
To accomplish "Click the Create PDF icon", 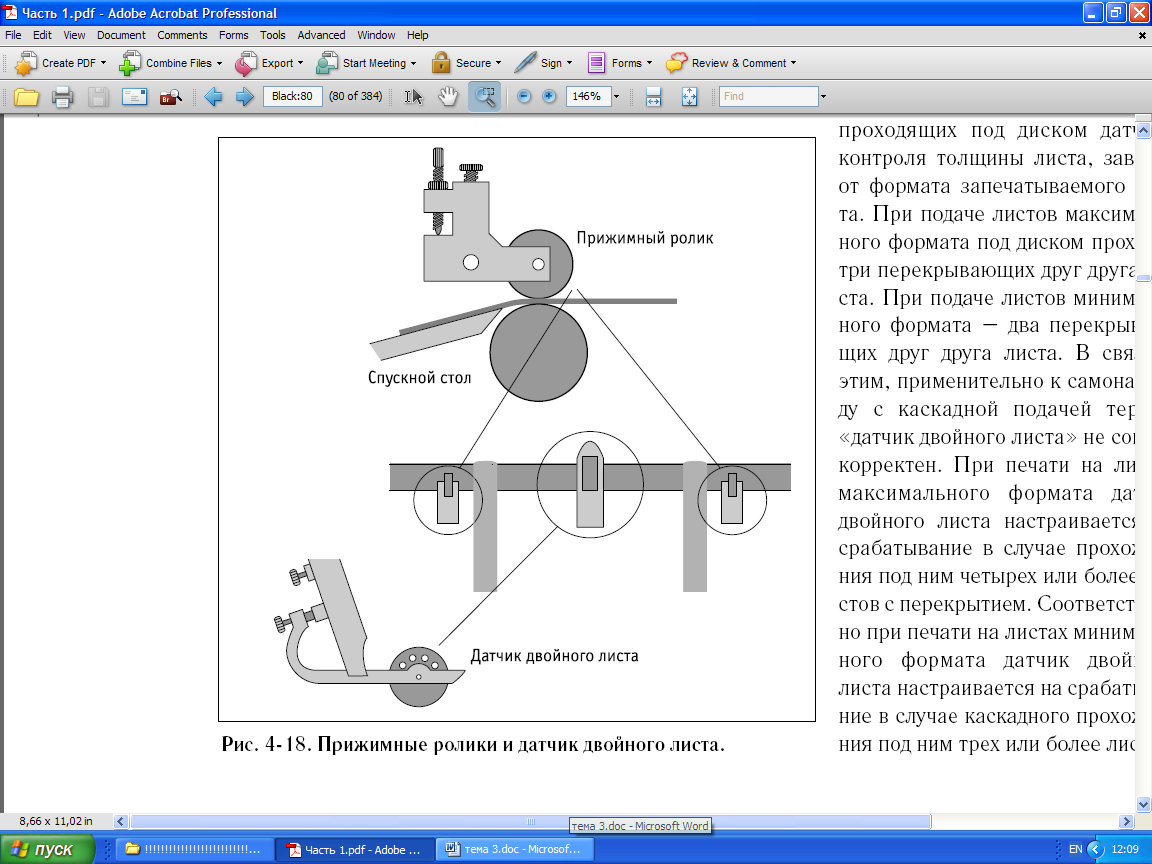I will [x=25, y=64].
